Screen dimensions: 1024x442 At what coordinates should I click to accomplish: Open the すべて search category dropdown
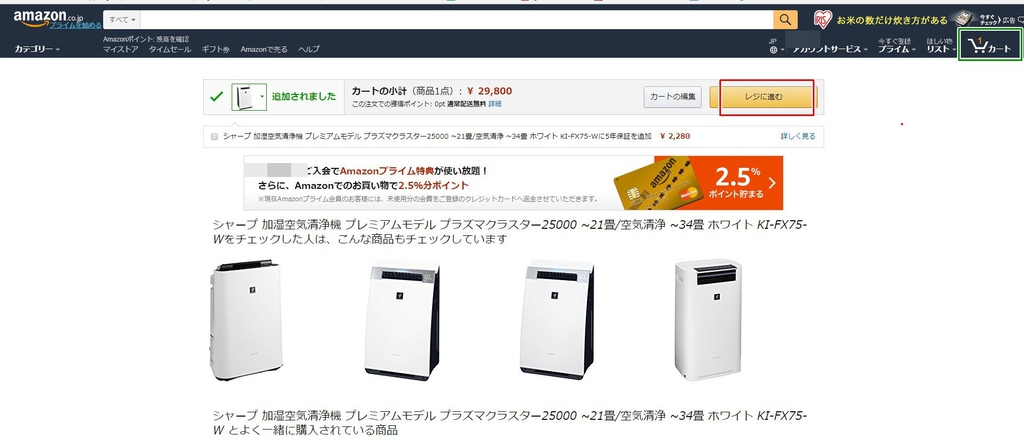coord(121,20)
